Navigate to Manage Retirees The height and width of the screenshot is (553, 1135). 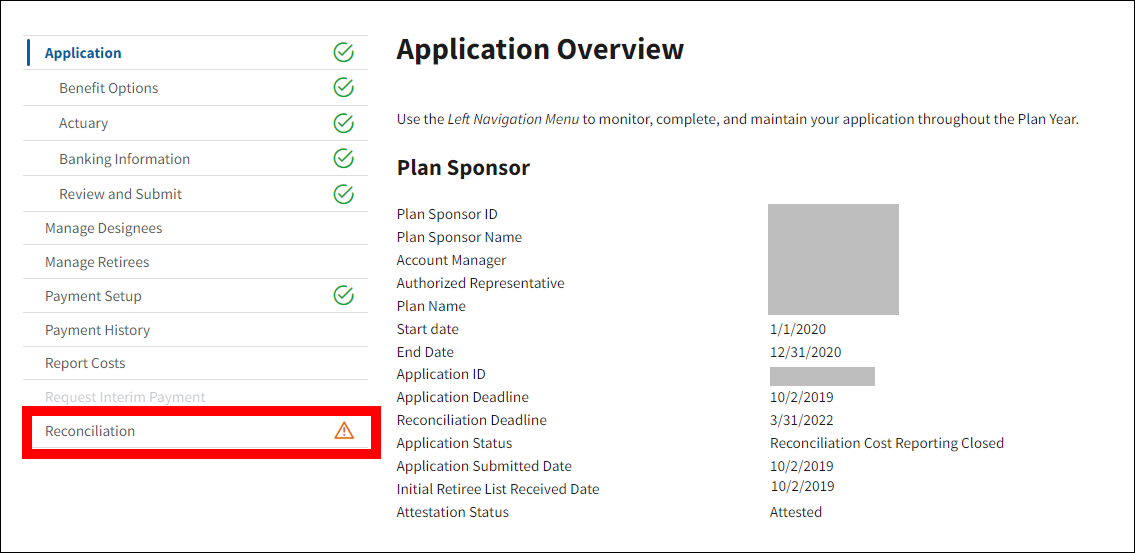tap(97, 262)
